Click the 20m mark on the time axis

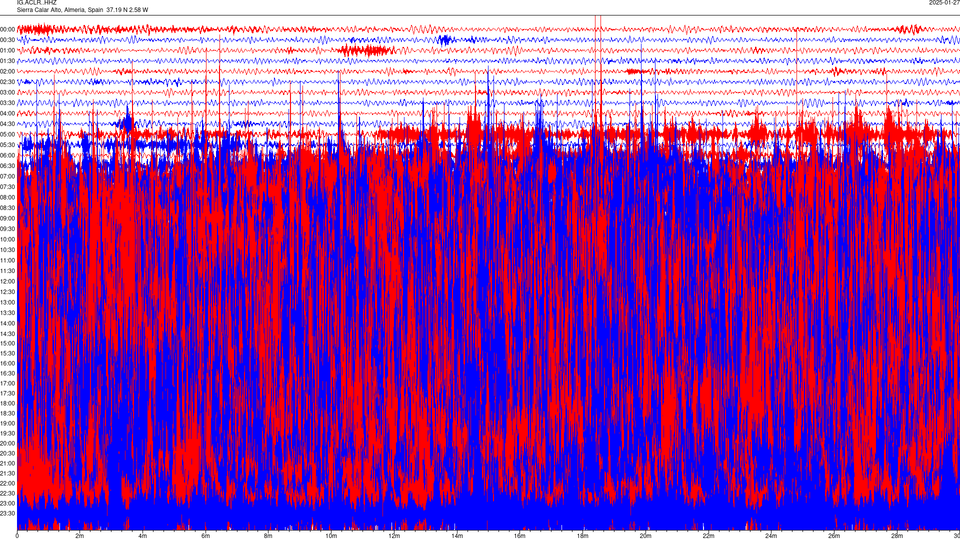(x=645, y=536)
